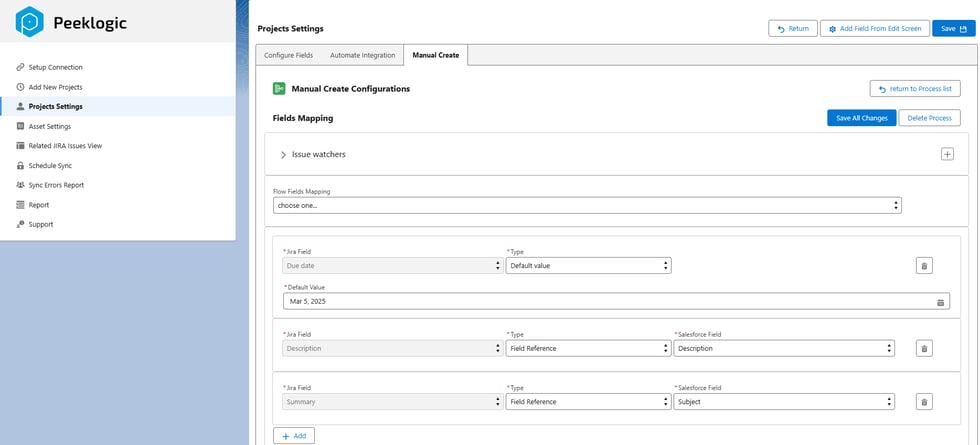980x445 pixels.
Task: Click plus icon beside Issue watchers
Action: pyautogui.click(x=948, y=154)
